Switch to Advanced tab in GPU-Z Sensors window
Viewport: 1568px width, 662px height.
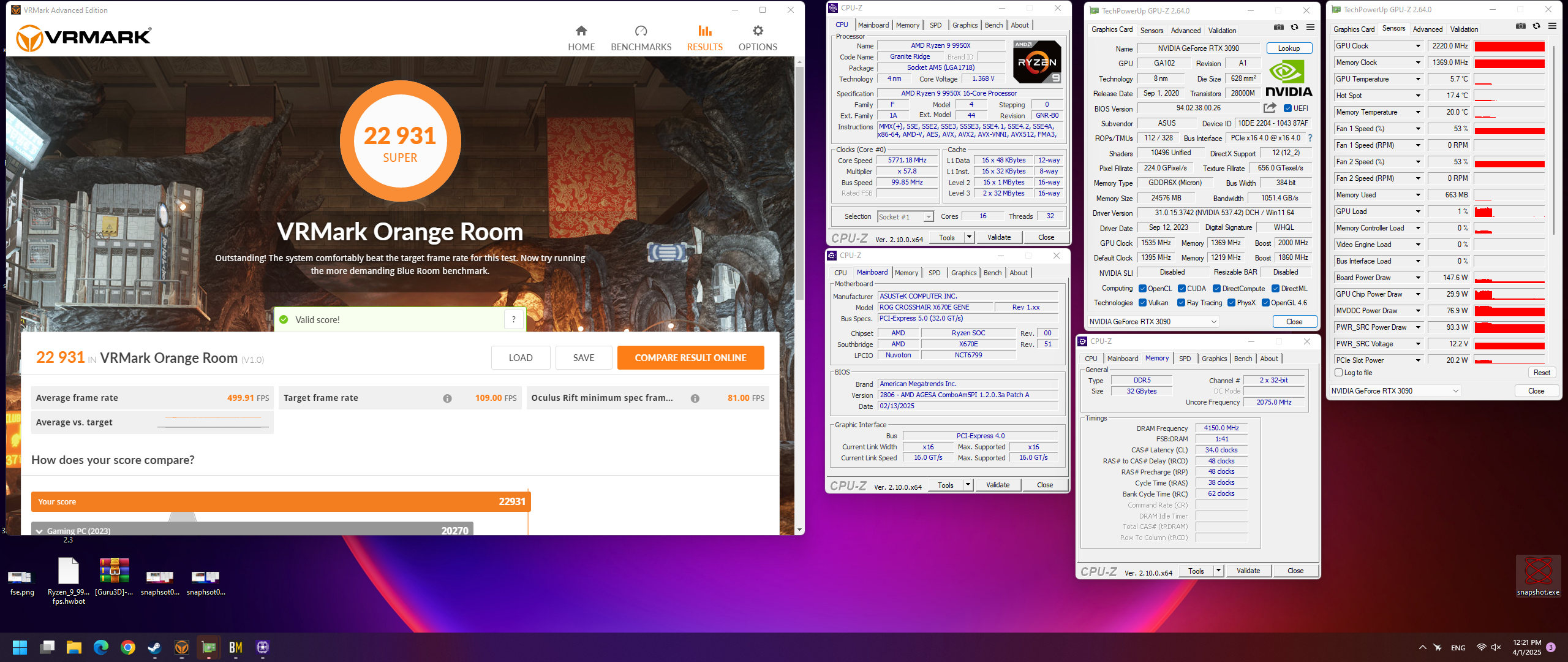click(1428, 29)
